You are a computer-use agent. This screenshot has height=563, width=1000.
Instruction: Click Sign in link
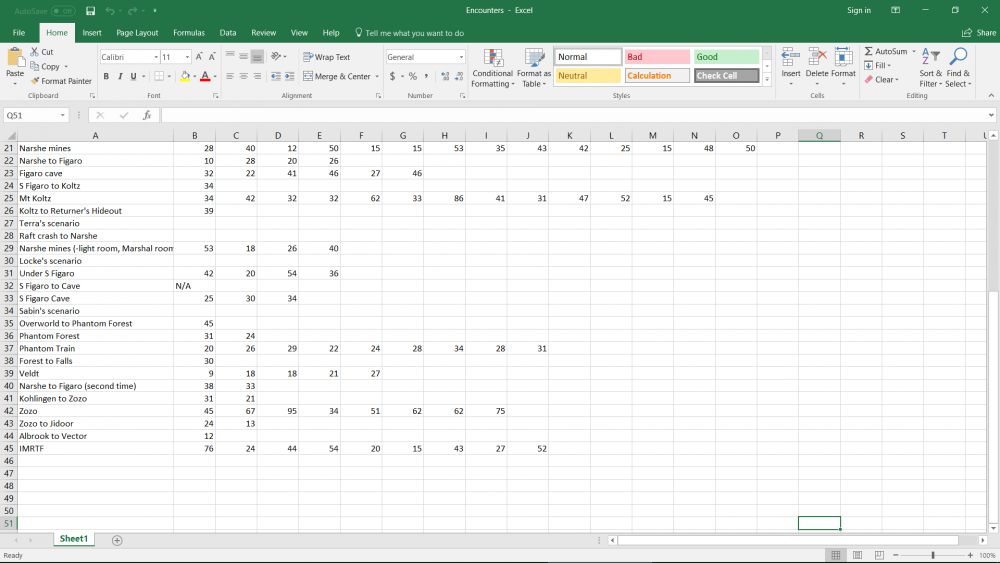[858, 10]
